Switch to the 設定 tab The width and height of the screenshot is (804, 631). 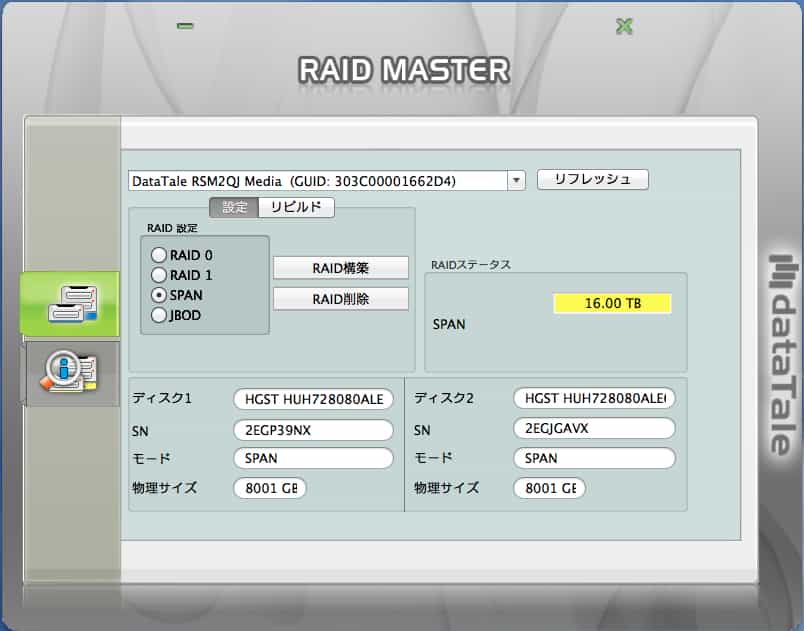tap(234, 208)
